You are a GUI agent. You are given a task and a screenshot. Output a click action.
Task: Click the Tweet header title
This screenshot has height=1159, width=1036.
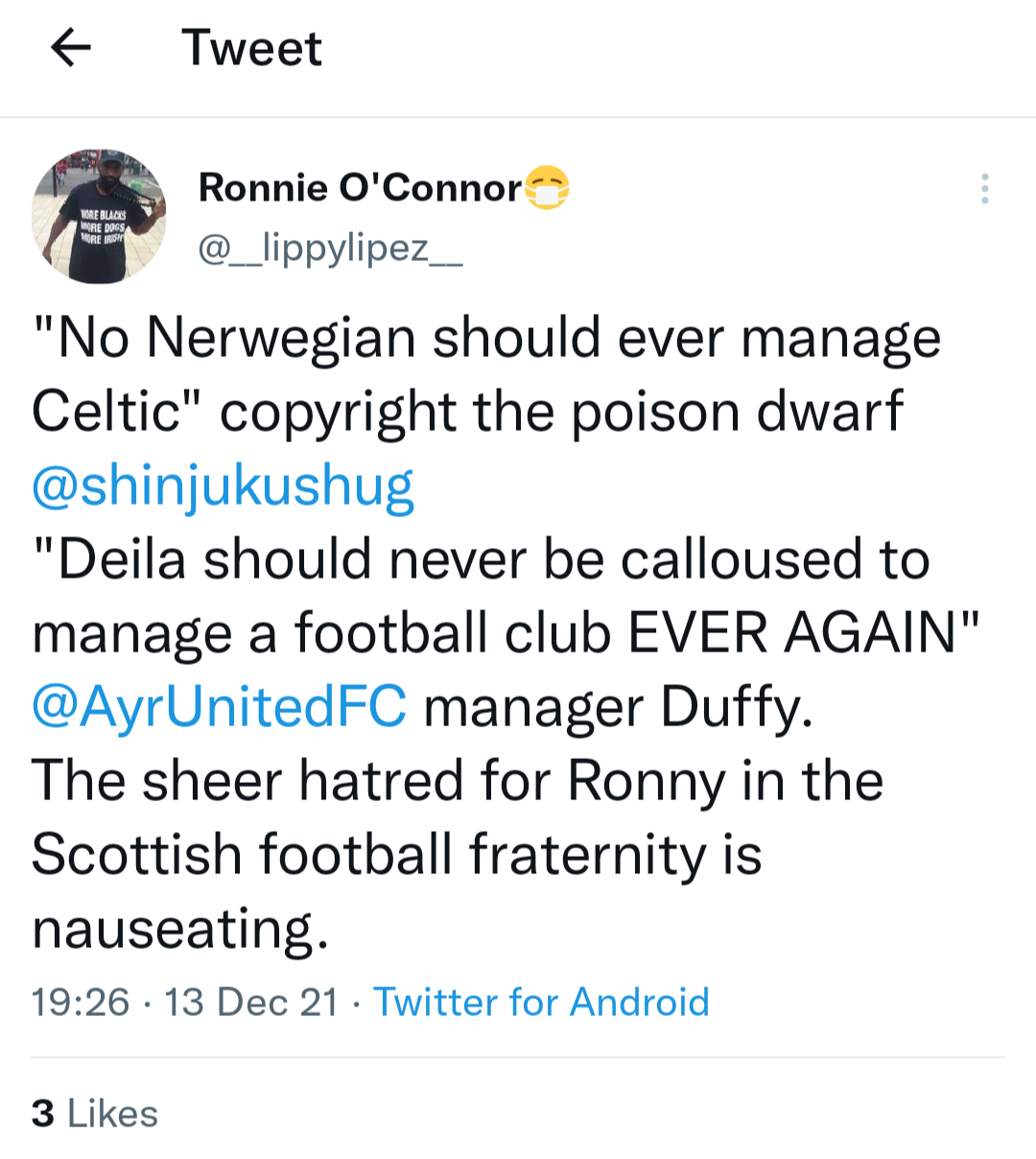pyautogui.click(x=251, y=48)
